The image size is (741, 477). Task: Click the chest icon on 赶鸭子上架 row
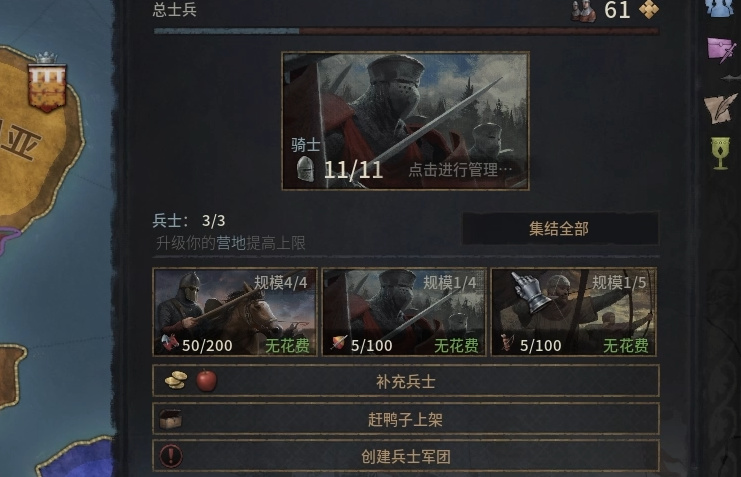(171, 419)
